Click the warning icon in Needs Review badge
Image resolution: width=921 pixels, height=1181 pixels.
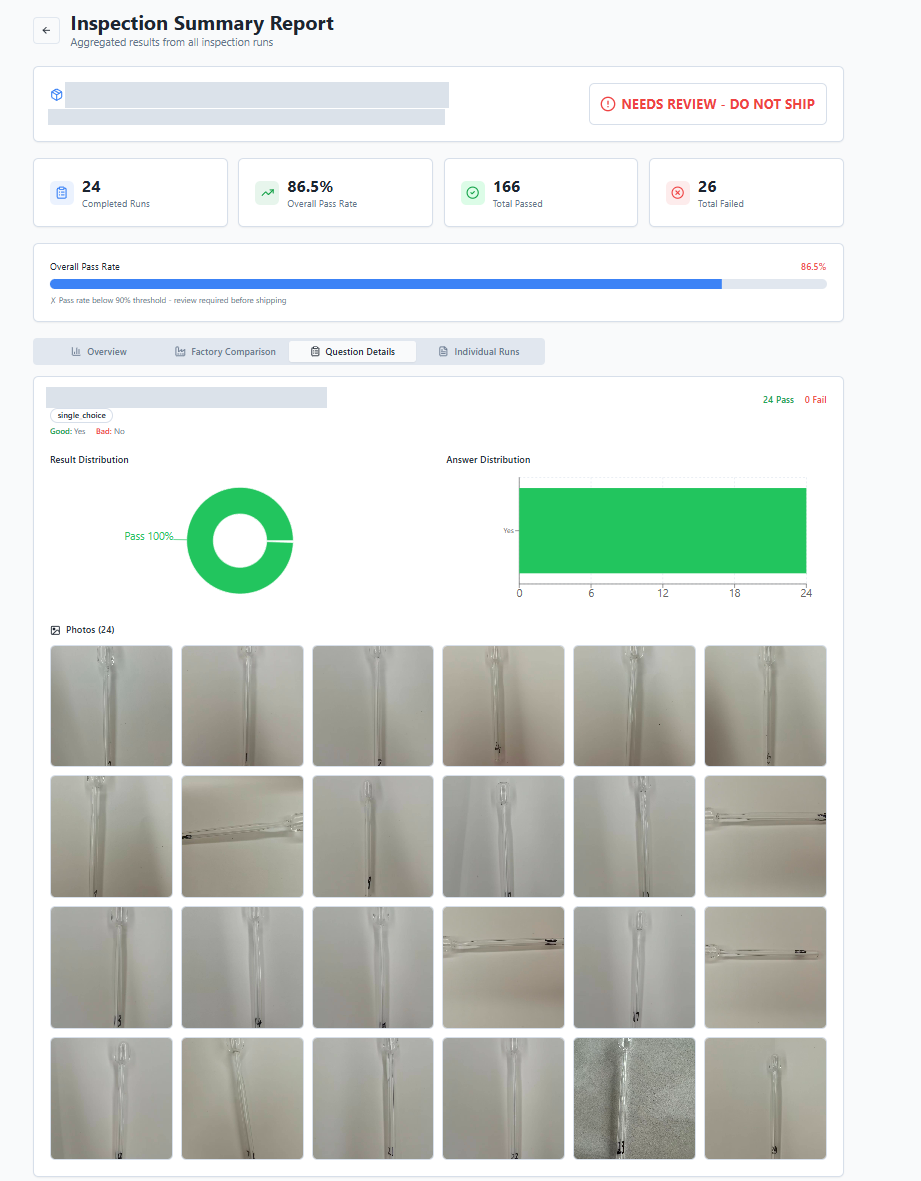pos(608,104)
